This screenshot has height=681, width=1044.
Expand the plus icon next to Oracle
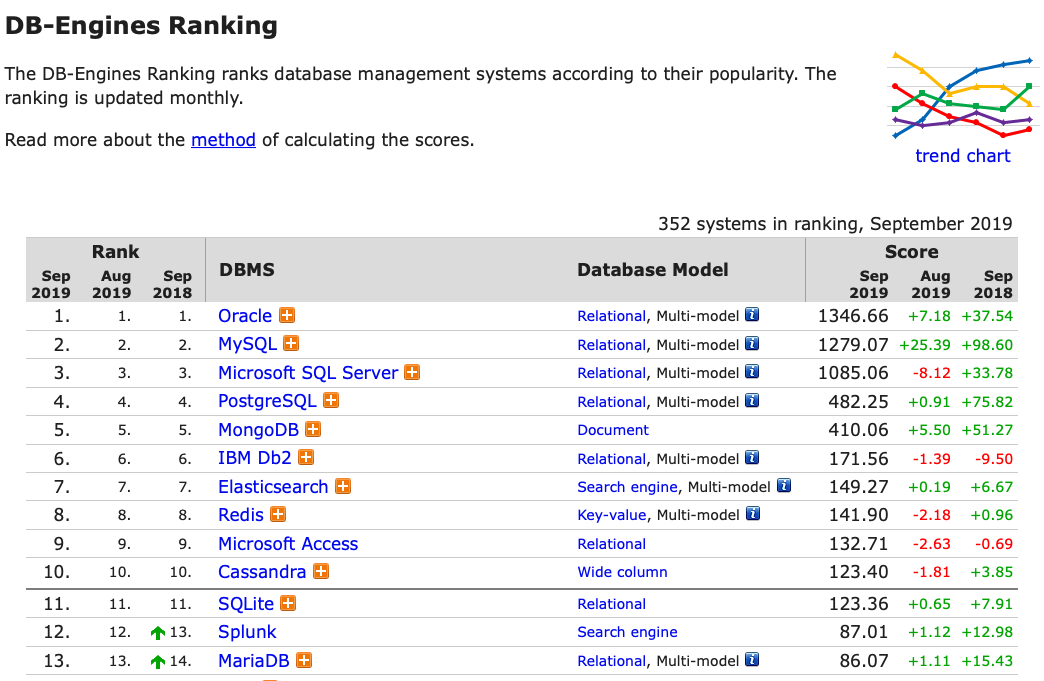click(x=287, y=315)
